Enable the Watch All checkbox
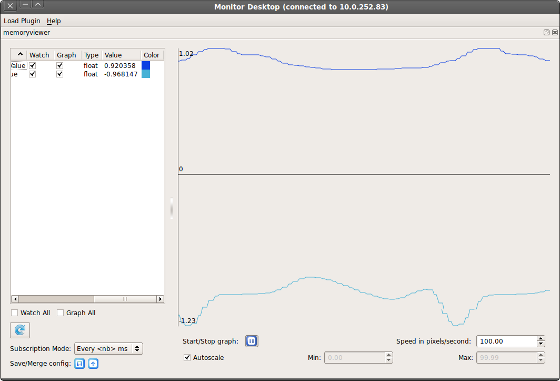Viewport: 560px width, 381px height. (15, 313)
